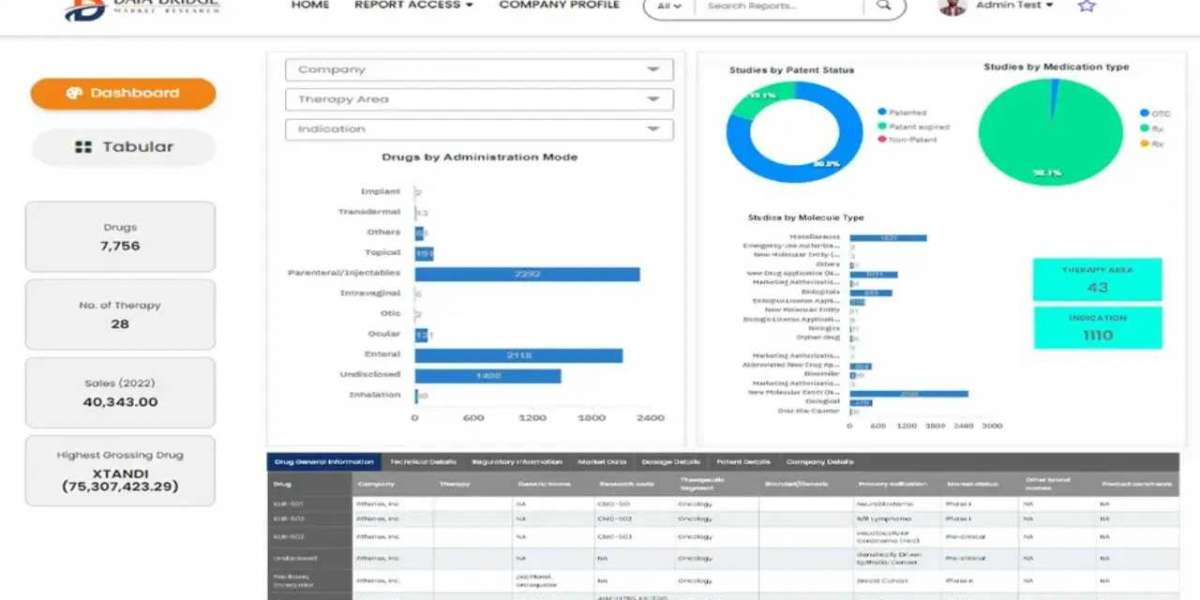The width and height of the screenshot is (1200, 600).
Task: Open the All search filter dropdown
Action: [670, 6]
